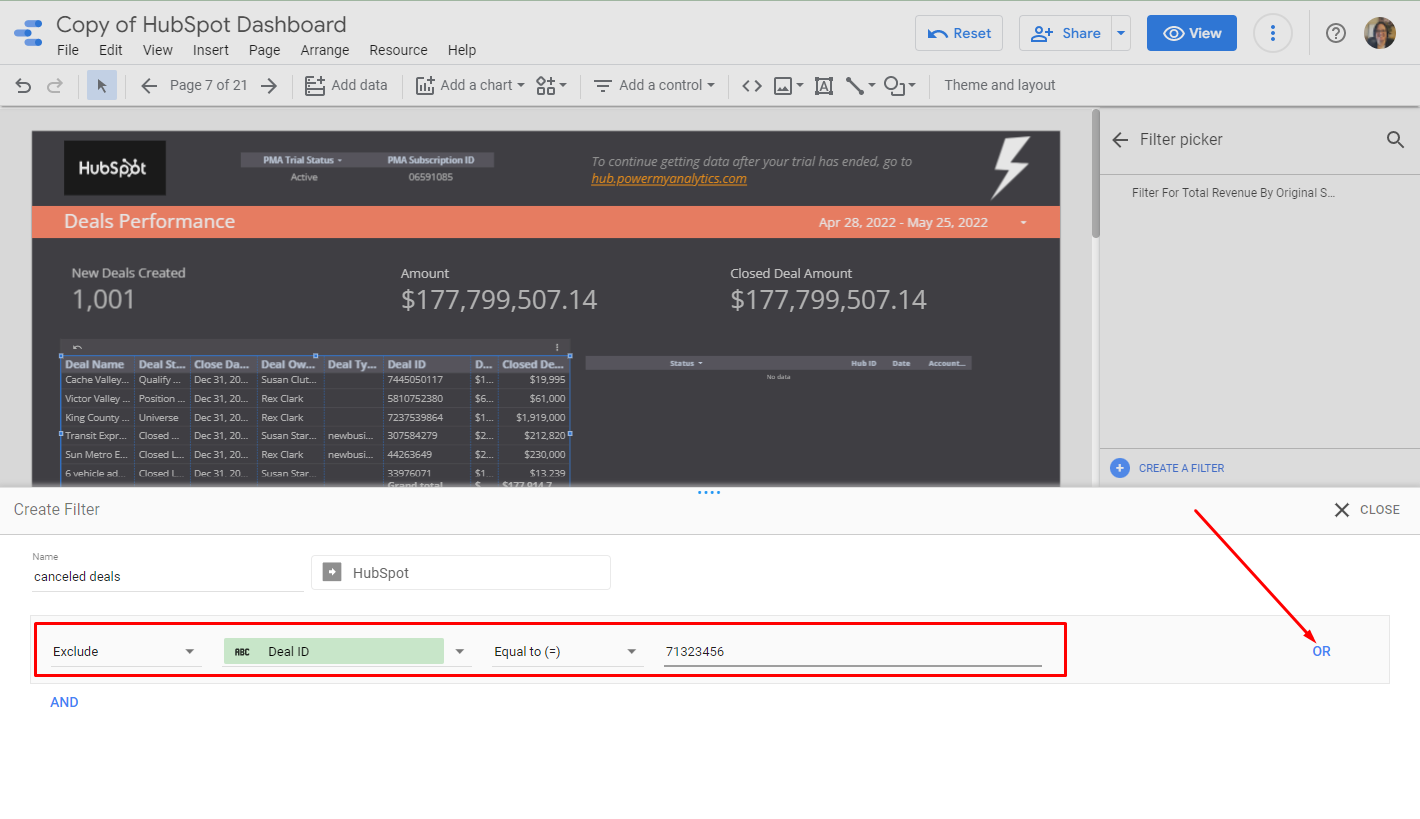Open the embed URL tool
This screenshot has width=1420, height=819.
pyautogui.click(x=752, y=86)
